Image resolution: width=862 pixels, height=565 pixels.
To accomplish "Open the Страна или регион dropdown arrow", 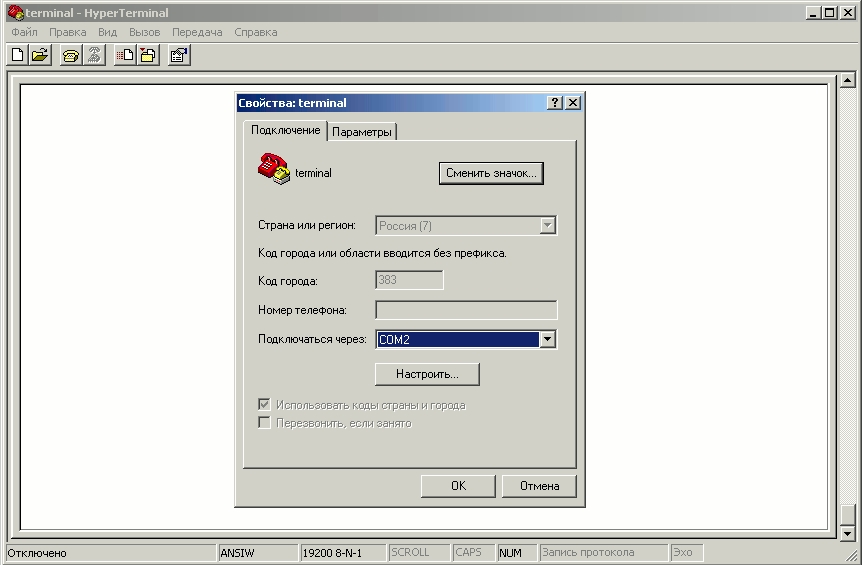I will pyautogui.click(x=547, y=225).
